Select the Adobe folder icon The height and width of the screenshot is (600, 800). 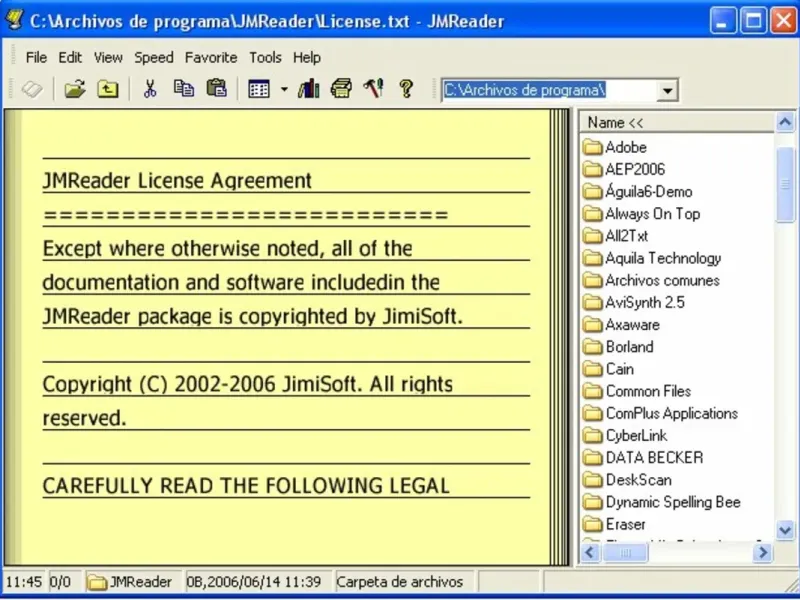click(x=593, y=147)
